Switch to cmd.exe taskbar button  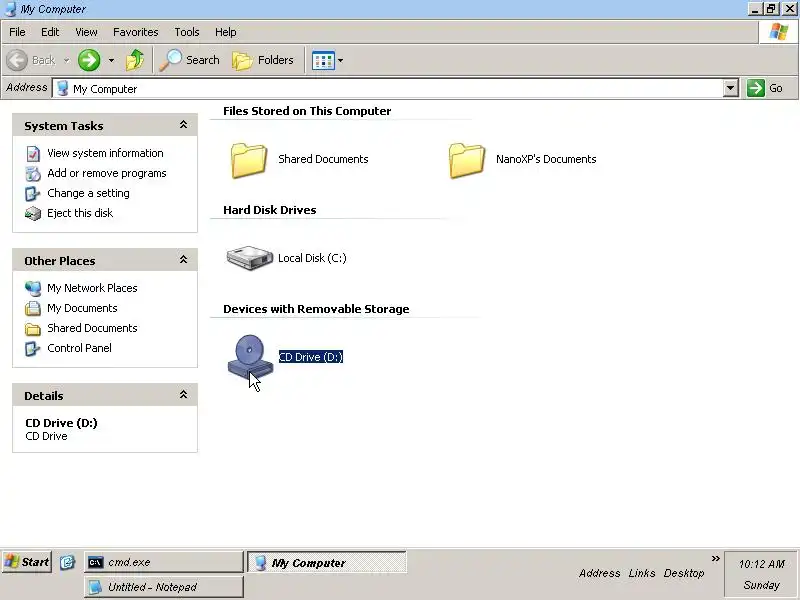click(163, 562)
